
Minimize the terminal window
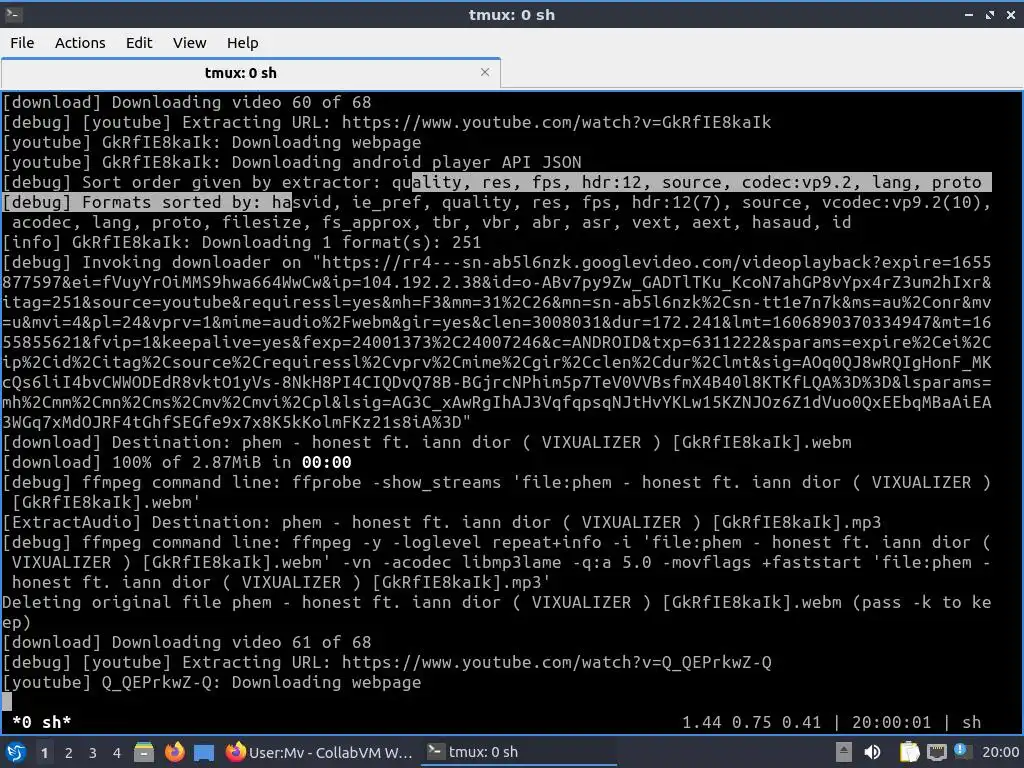pos(969,14)
